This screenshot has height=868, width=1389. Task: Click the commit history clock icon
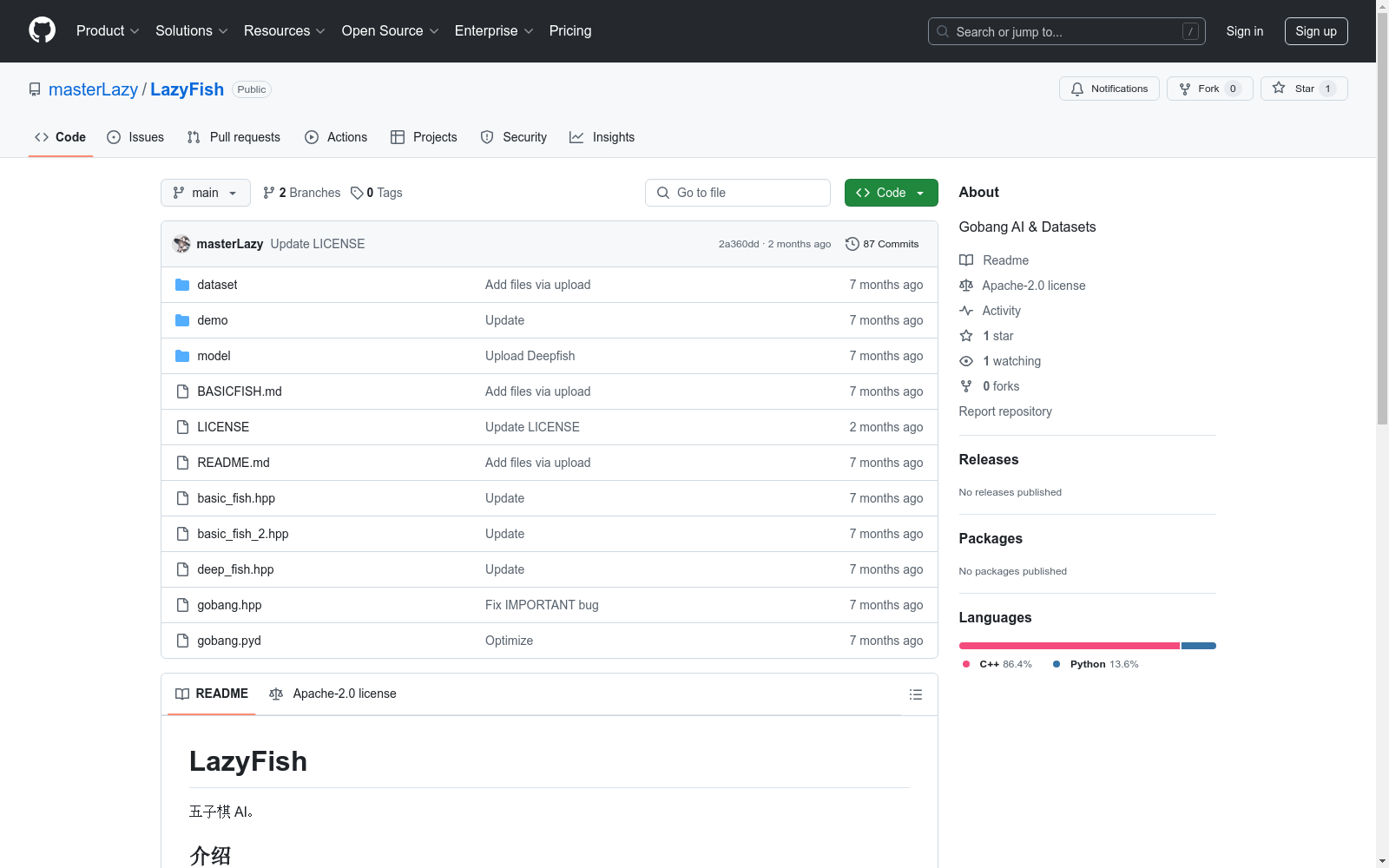[852, 244]
